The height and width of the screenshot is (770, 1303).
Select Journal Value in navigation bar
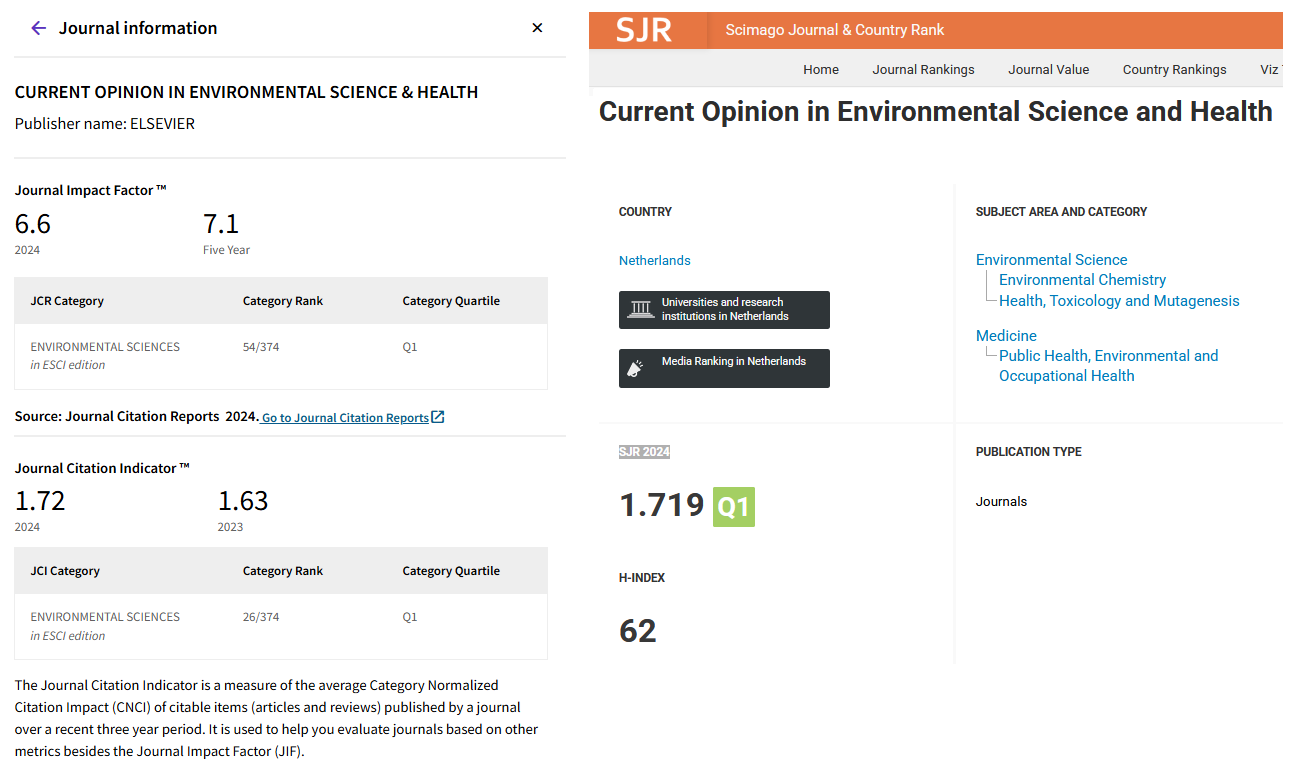(x=1048, y=70)
